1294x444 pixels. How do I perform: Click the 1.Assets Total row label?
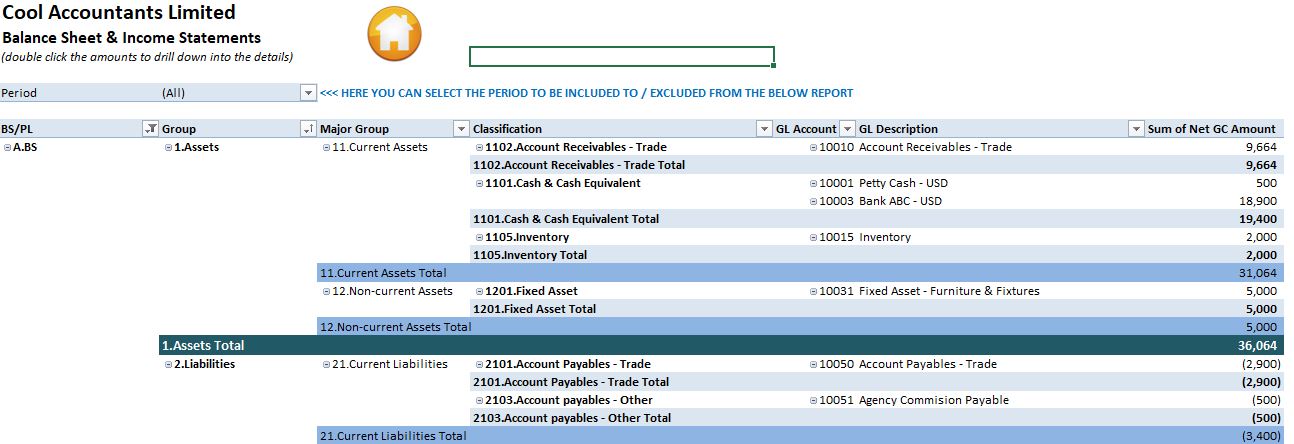[203, 345]
